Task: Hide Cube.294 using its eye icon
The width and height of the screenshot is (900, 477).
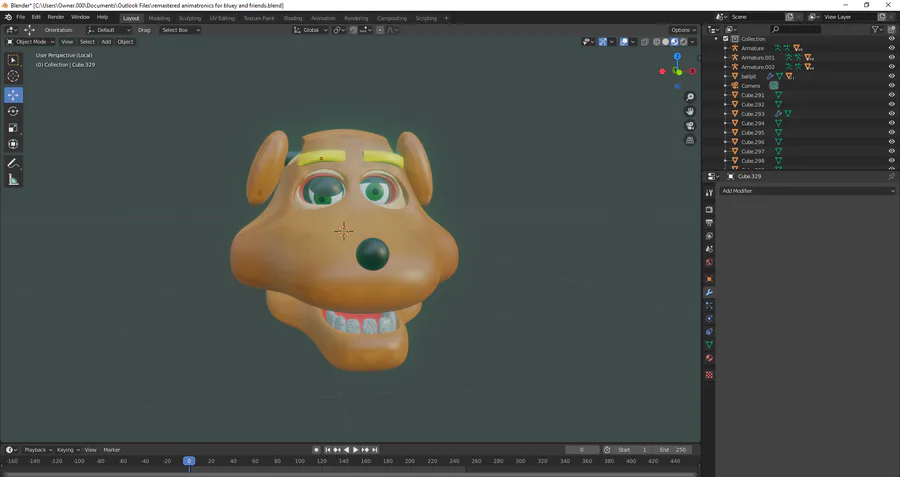Action: (x=891, y=123)
